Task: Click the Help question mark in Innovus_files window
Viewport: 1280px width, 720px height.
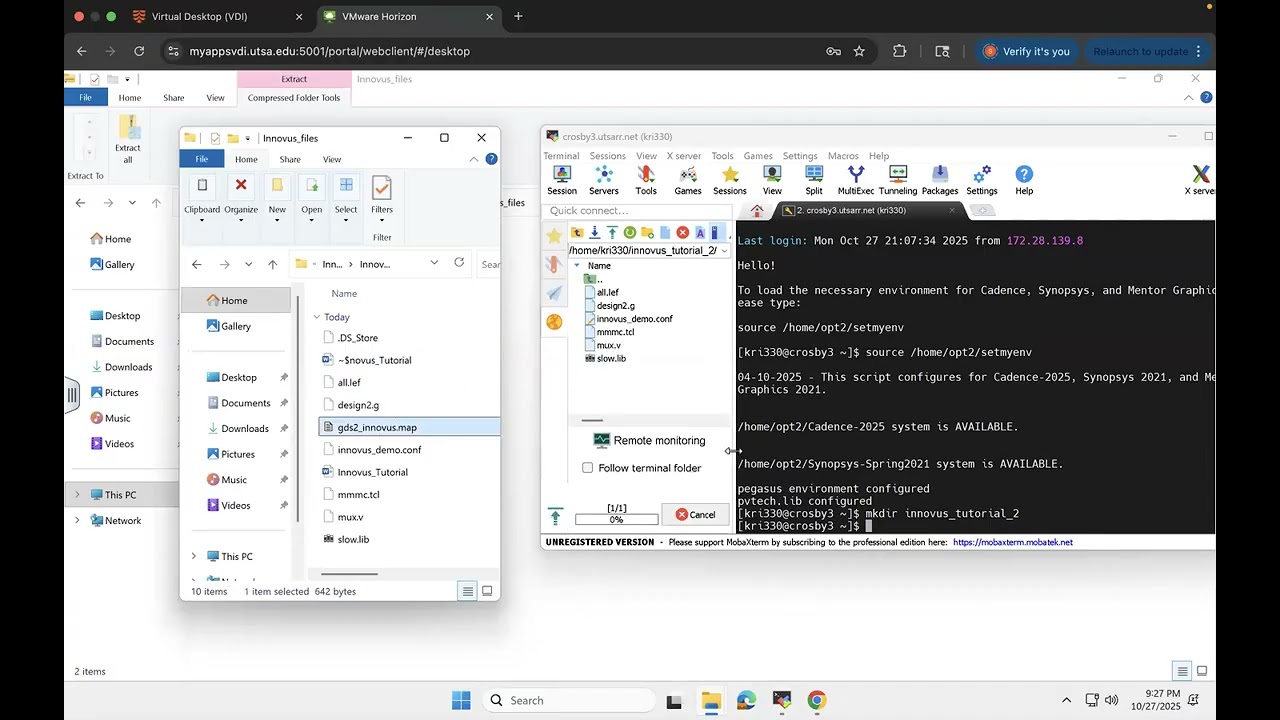Action: tap(491, 159)
